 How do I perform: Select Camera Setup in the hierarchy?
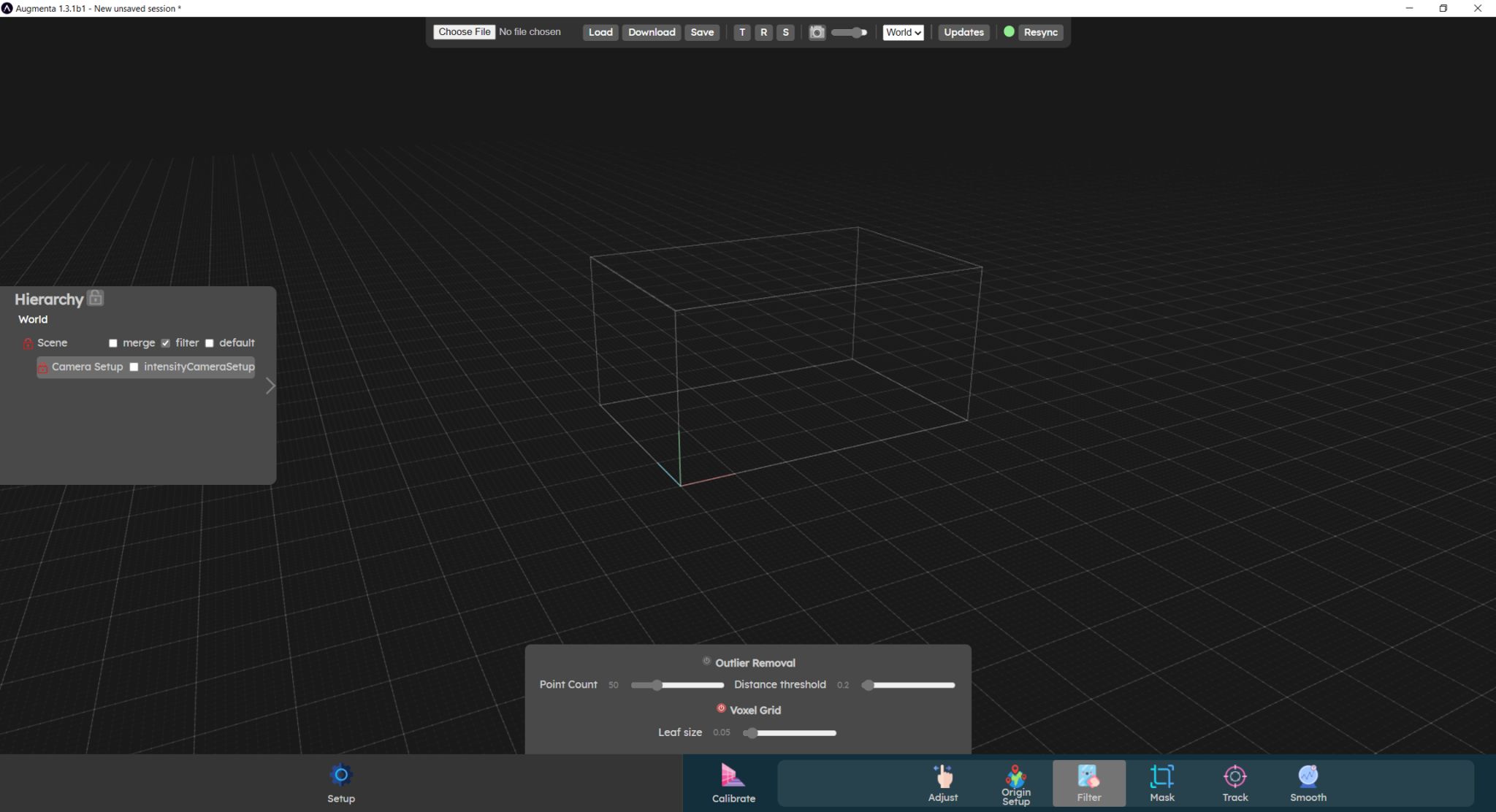click(87, 367)
